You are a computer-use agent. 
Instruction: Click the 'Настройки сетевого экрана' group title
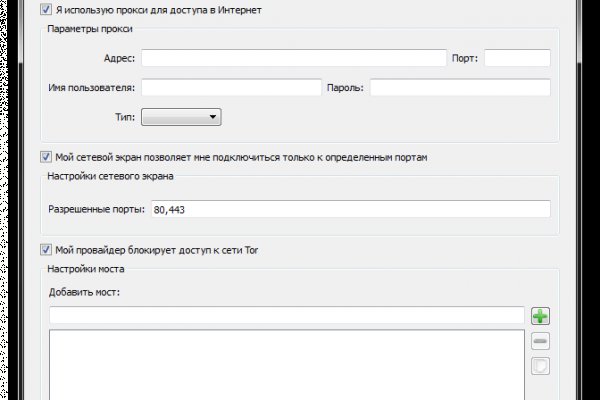coord(111,177)
